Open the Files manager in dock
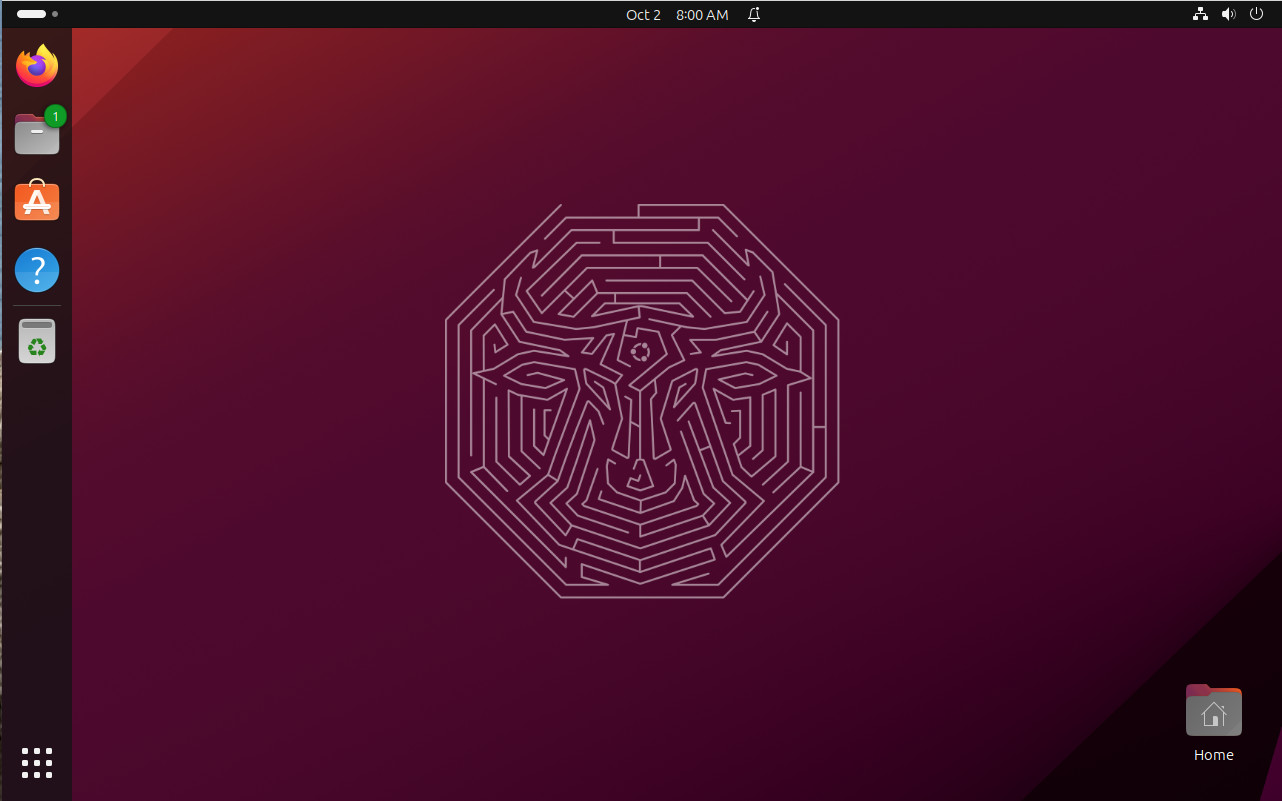Viewport: 1282px width, 801px height. [x=37, y=134]
